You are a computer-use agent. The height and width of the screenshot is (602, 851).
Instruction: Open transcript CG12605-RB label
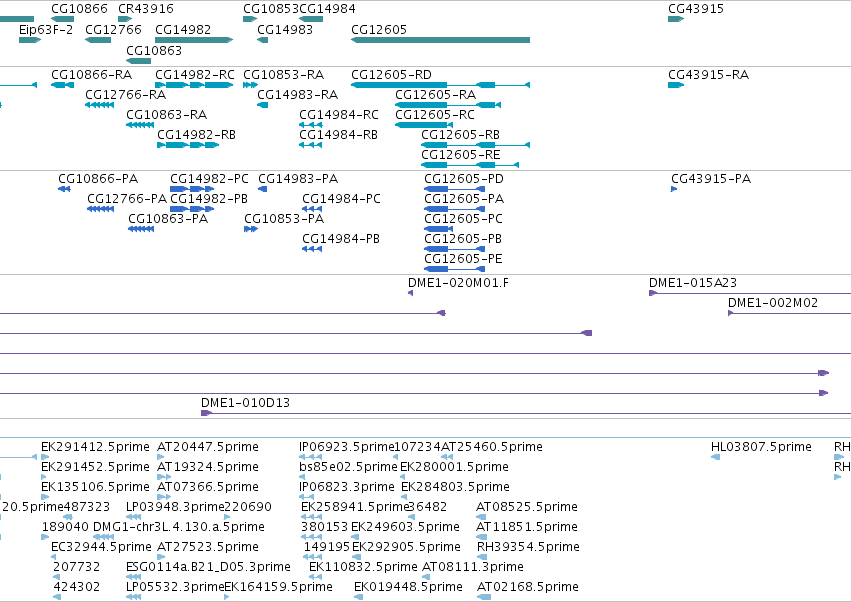(460, 135)
